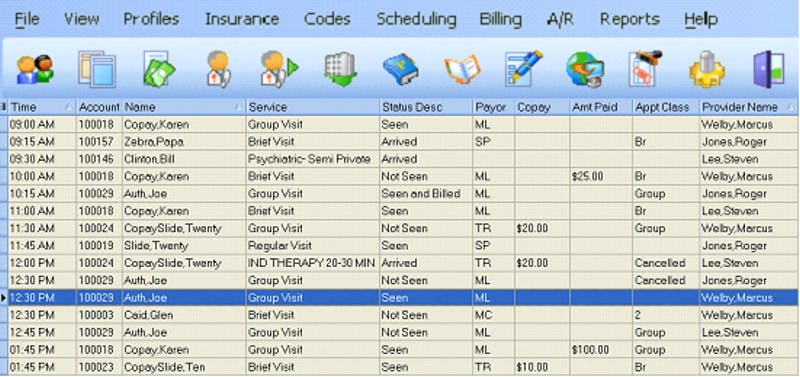Image resolution: width=800 pixels, height=377 pixels.
Task: Click the Psychiatric- Semi Private service cell
Action: (x=313, y=159)
